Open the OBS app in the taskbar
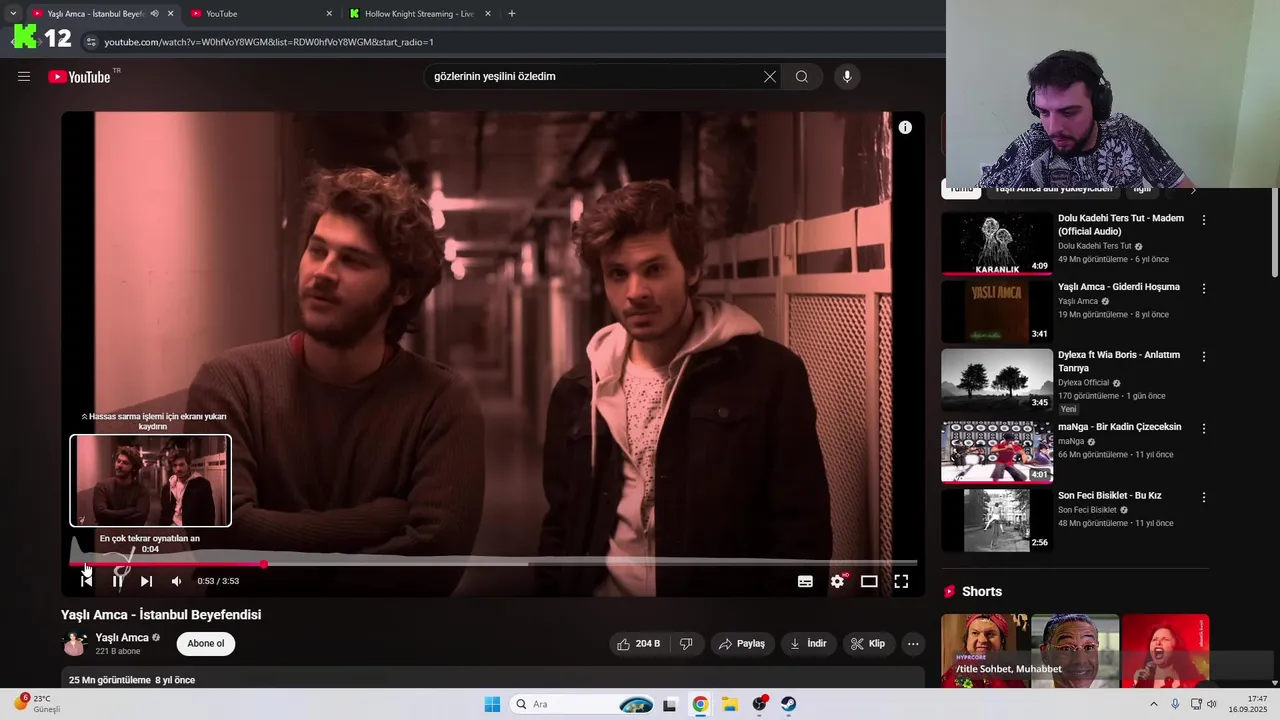Screen dimensions: 1280x720 pyautogui.click(x=760, y=704)
